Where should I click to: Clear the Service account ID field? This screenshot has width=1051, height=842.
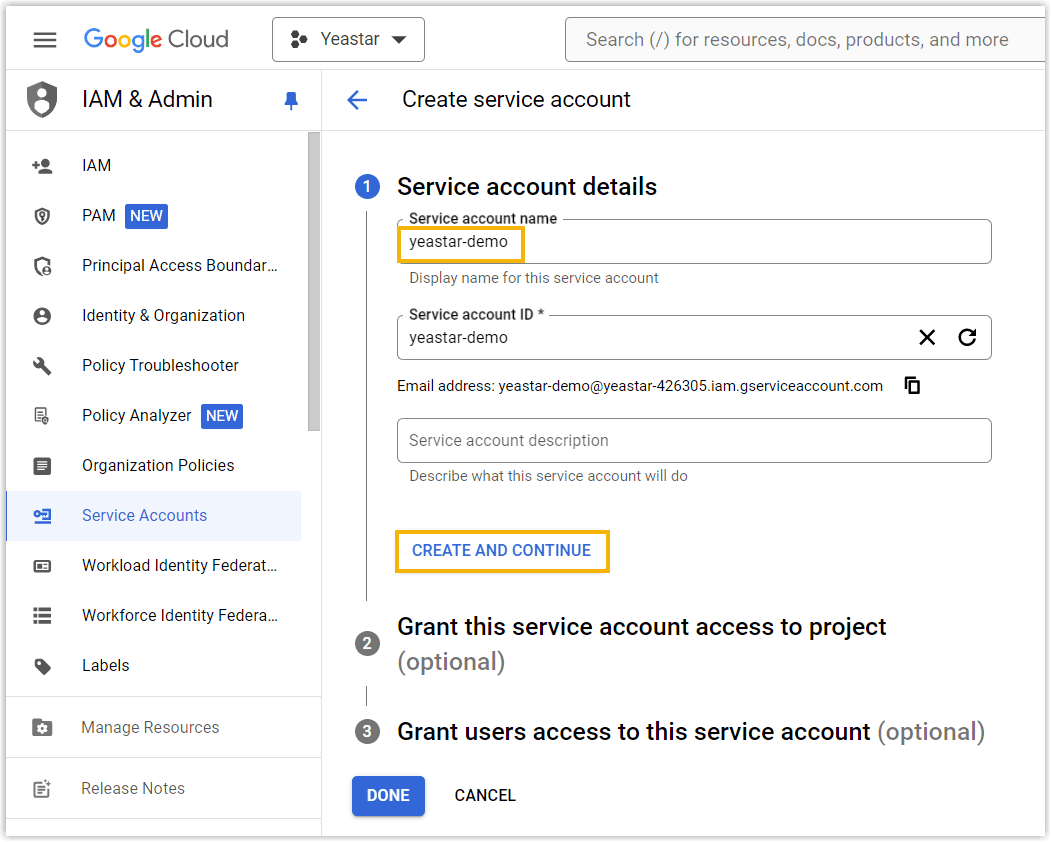coord(927,337)
